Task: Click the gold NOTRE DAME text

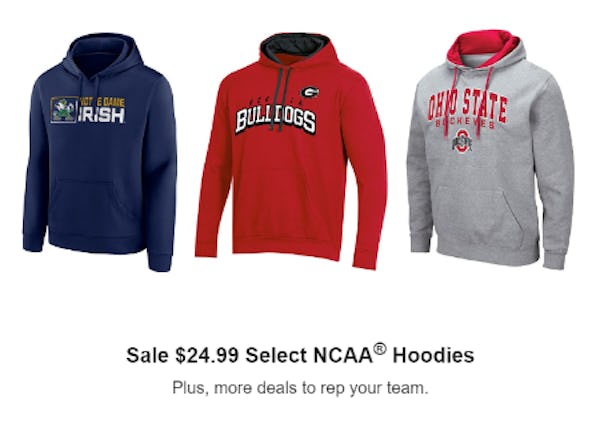Action: tap(102, 102)
